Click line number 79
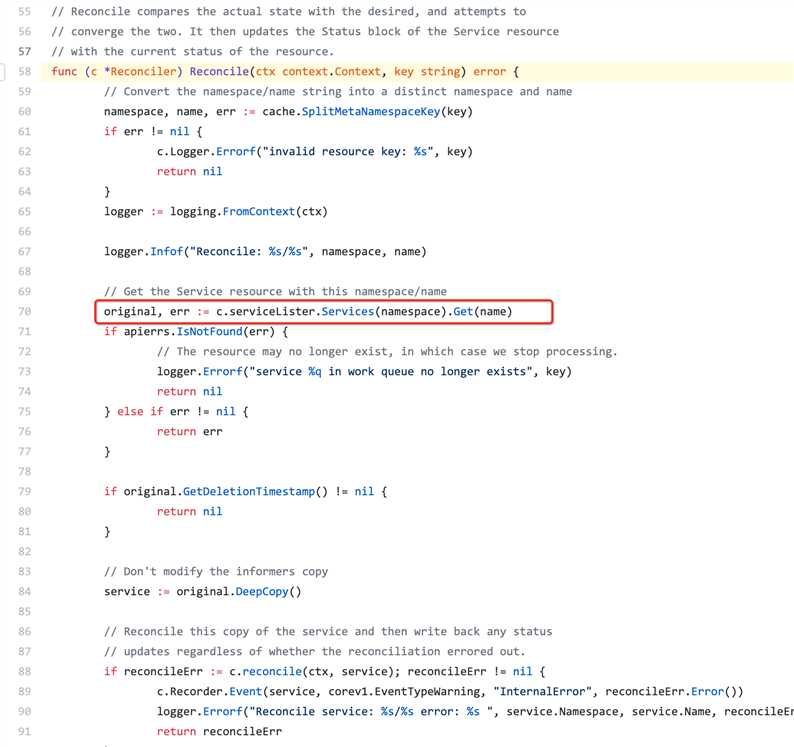Viewport: 794px width, 747px height. [x=24, y=492]
